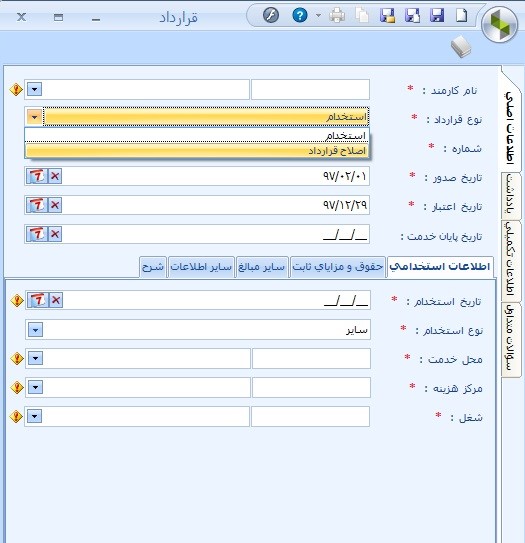Maximize the قرارداد window

[59, 17]
